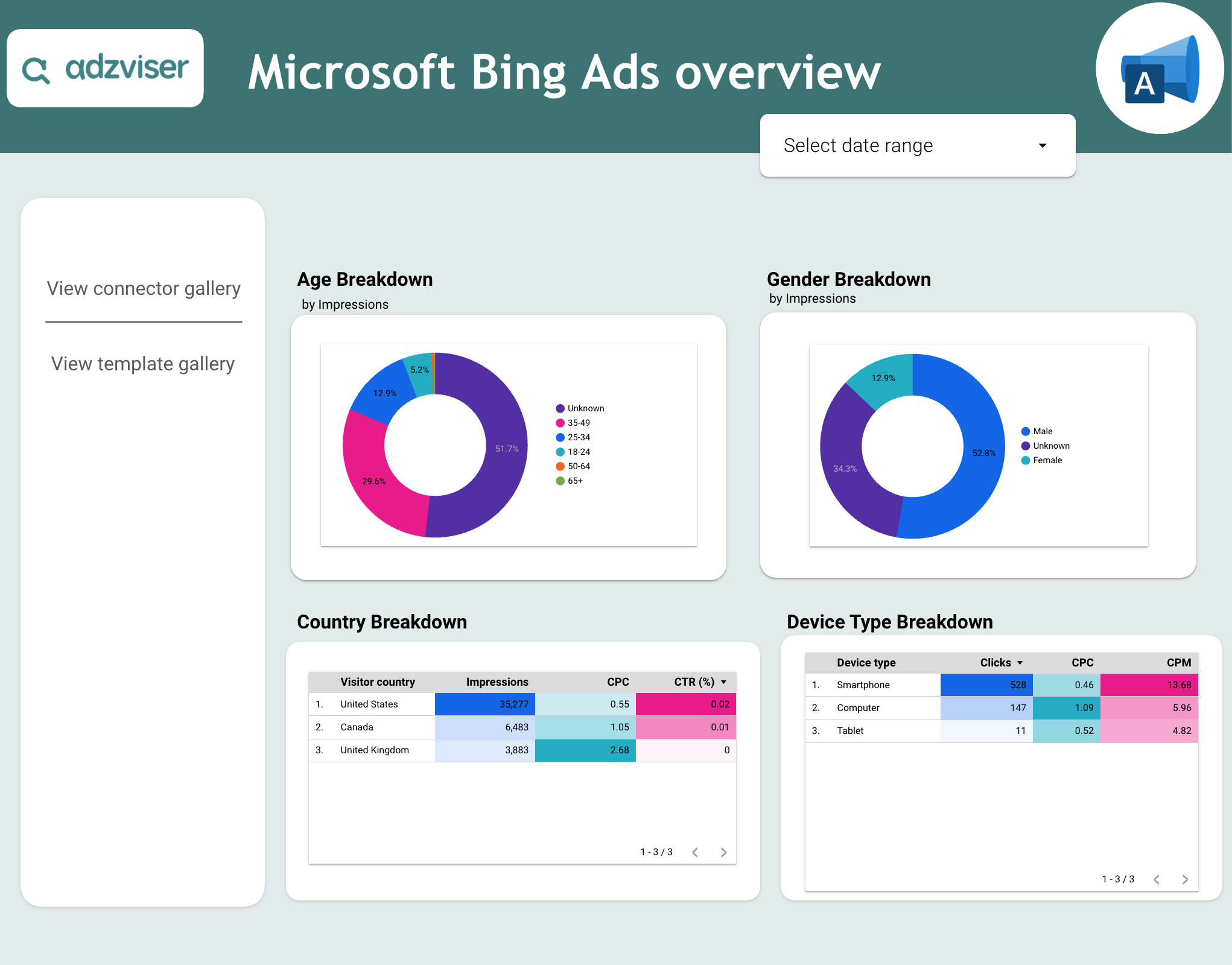Viewport: 1232px width, 965px height.
Task: Click the Microsoft Advertising megaphone icon
Action: [x=1160, y=69]
